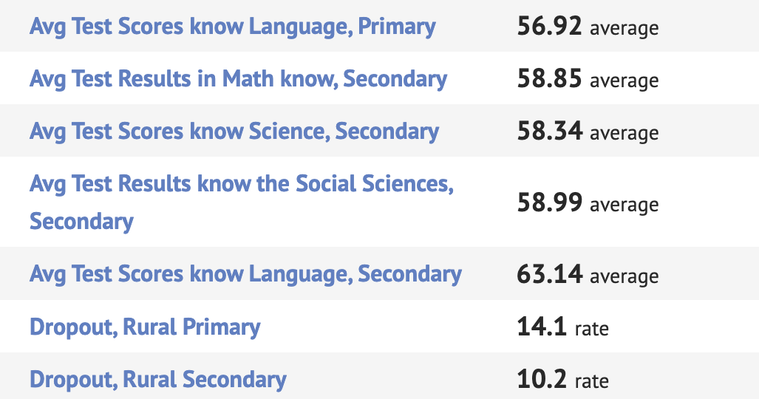759x399 pixels.
Task: Select the 58.99 Social Sciences value
Action: [x=549, y=202]
